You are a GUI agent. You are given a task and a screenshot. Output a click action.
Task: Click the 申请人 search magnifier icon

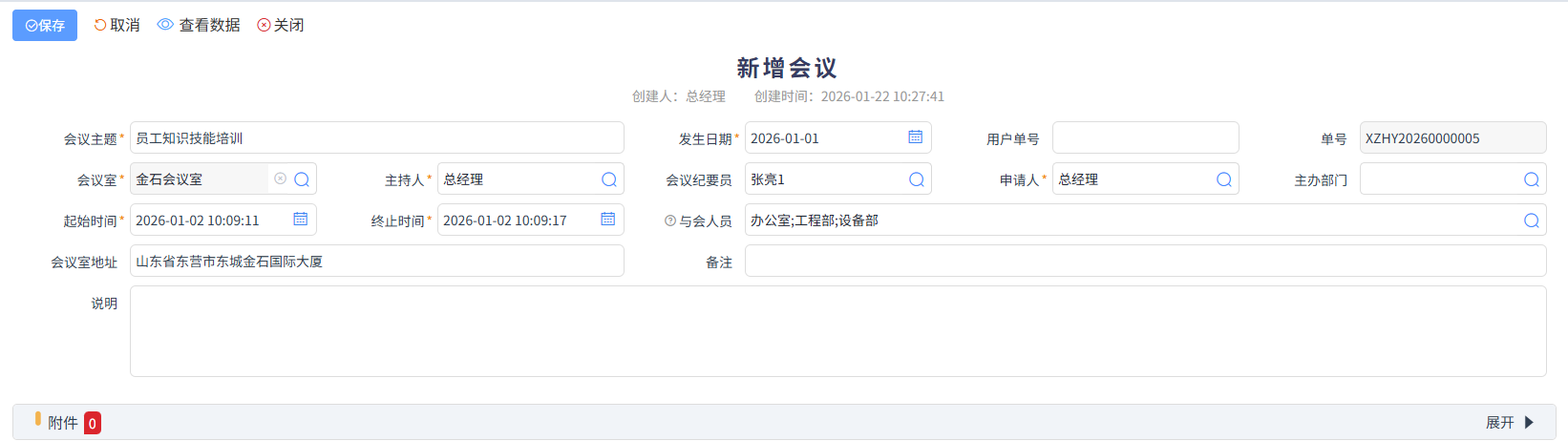(x=1224, y=179)
